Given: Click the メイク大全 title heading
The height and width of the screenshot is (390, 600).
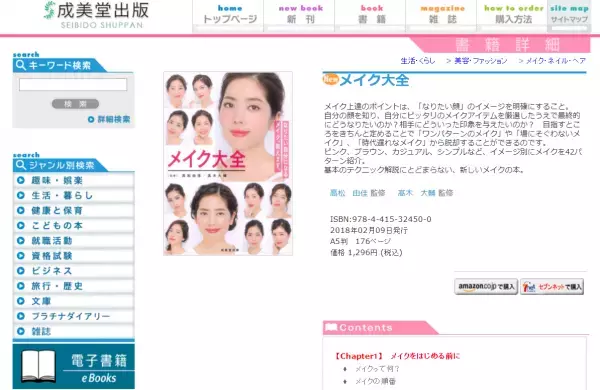Looking at the screenshot, I should tap(374, 80).
